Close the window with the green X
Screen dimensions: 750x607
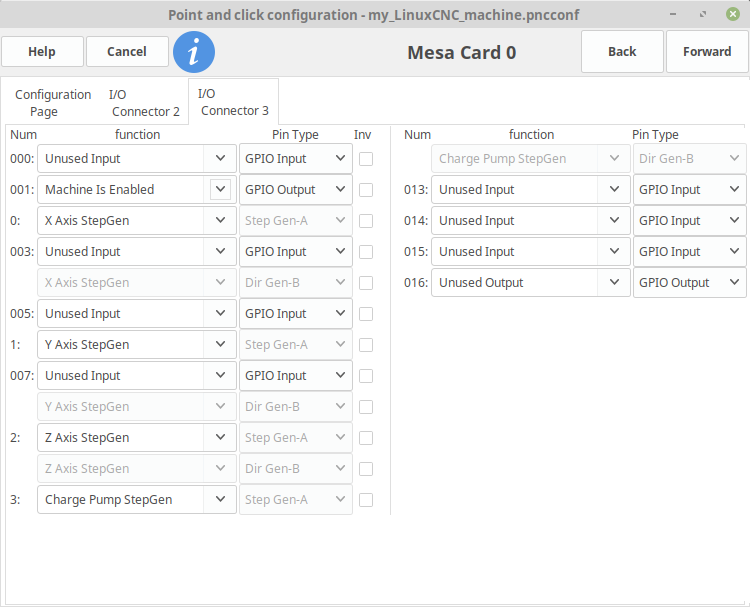pyautogui.click(x=732, y=14)
